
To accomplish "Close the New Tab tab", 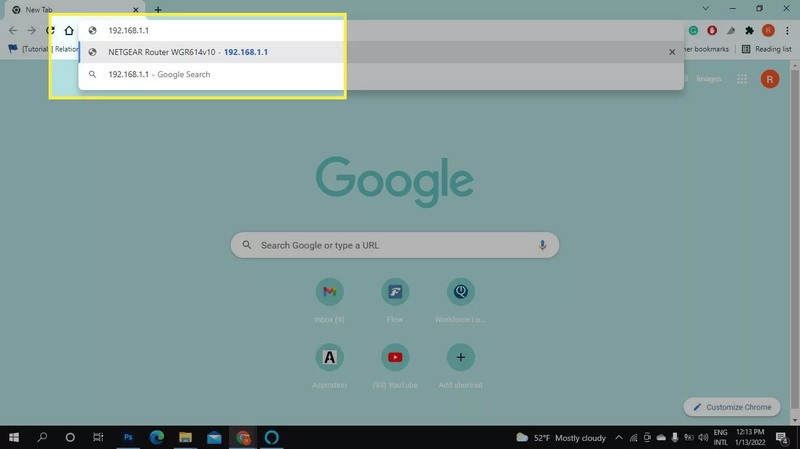I will coord(136,10).
